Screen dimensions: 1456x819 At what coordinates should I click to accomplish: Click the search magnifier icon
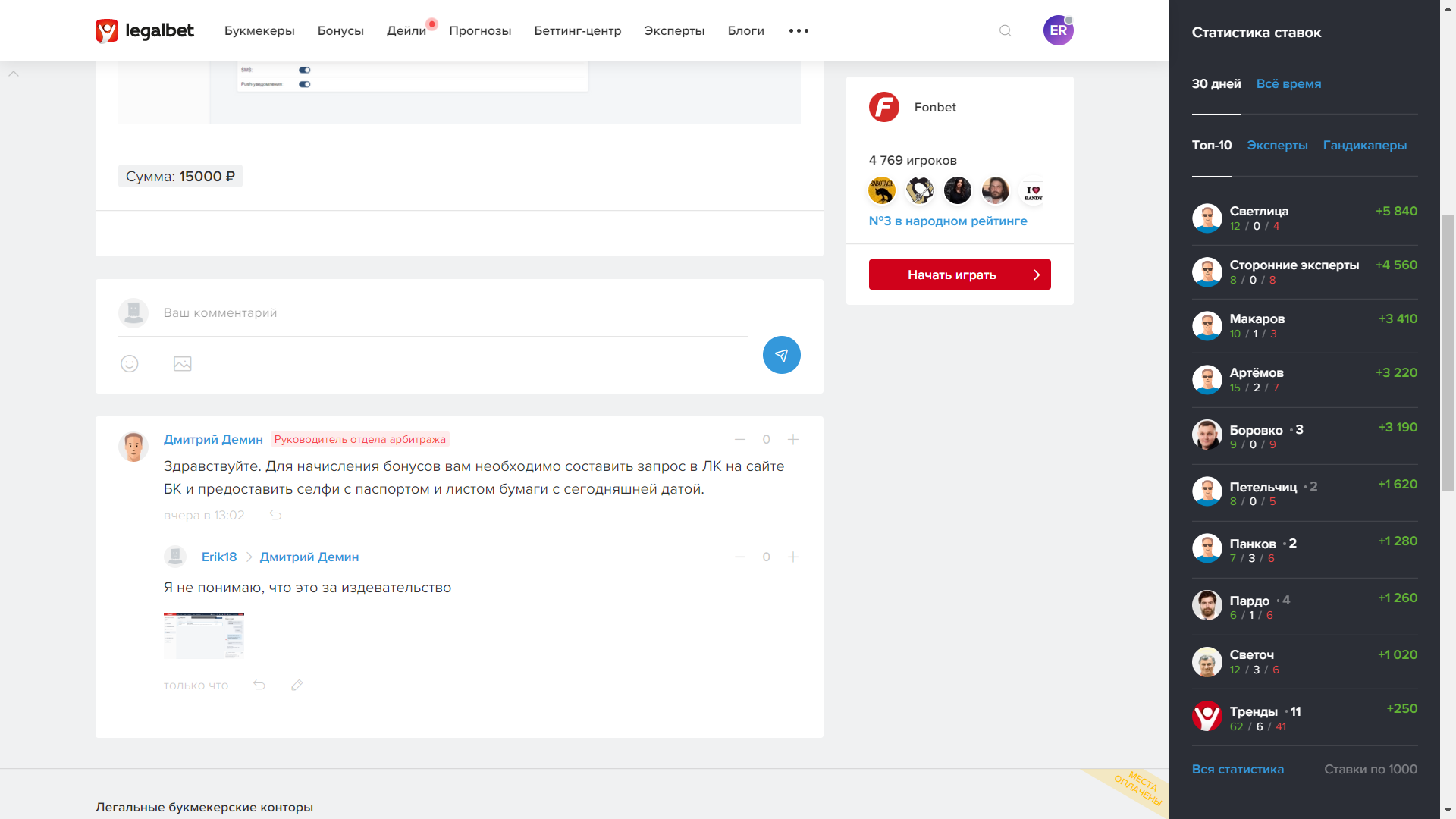click(1006, 31)
